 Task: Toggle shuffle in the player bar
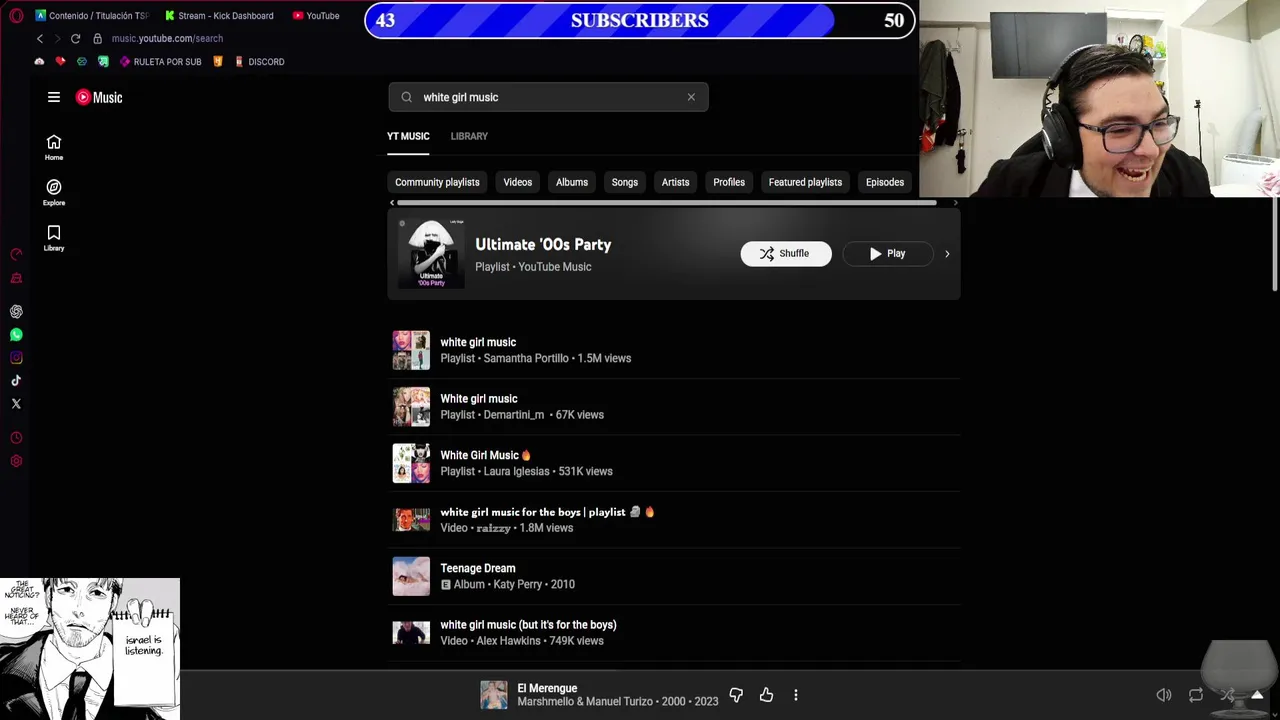(x=1227, y=695)
